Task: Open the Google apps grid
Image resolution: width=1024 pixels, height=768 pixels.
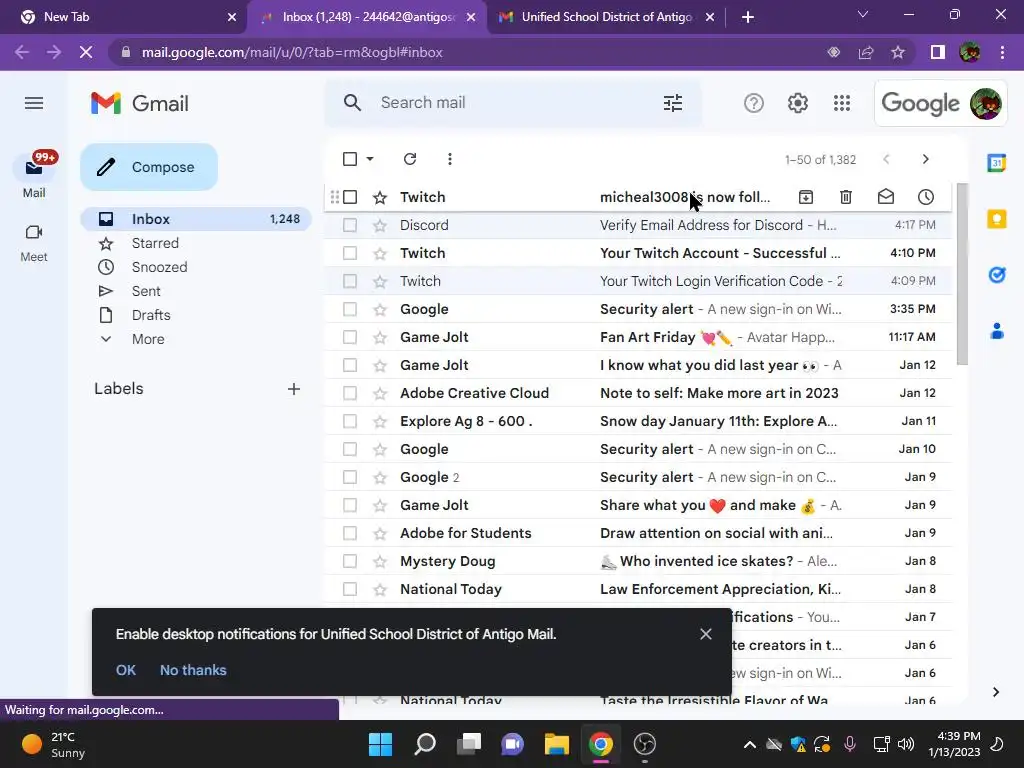Action: (x=842, y=103)
